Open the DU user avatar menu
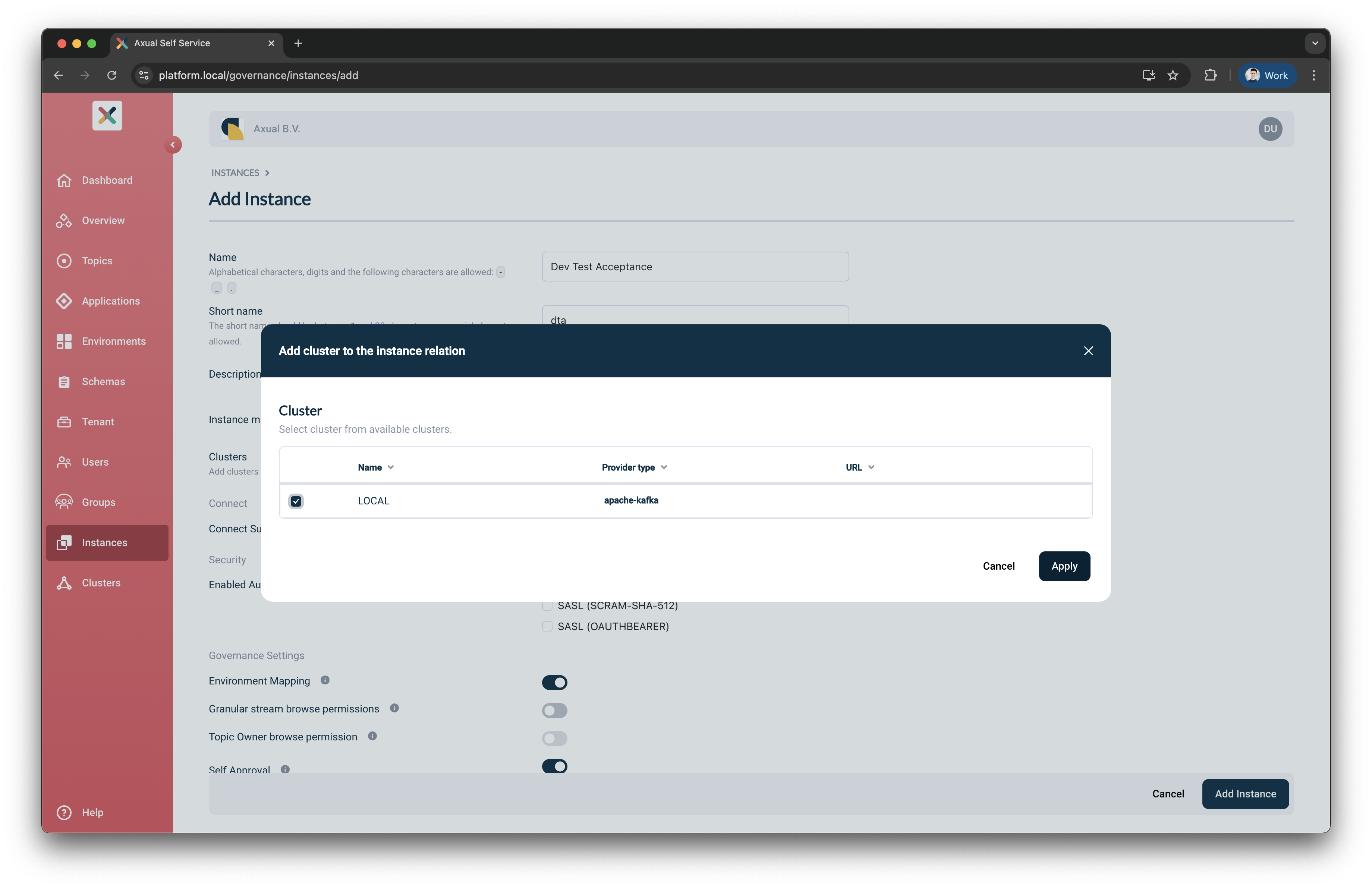Viewport: 1372px width, 888px height. click(x=1270, y=129)
